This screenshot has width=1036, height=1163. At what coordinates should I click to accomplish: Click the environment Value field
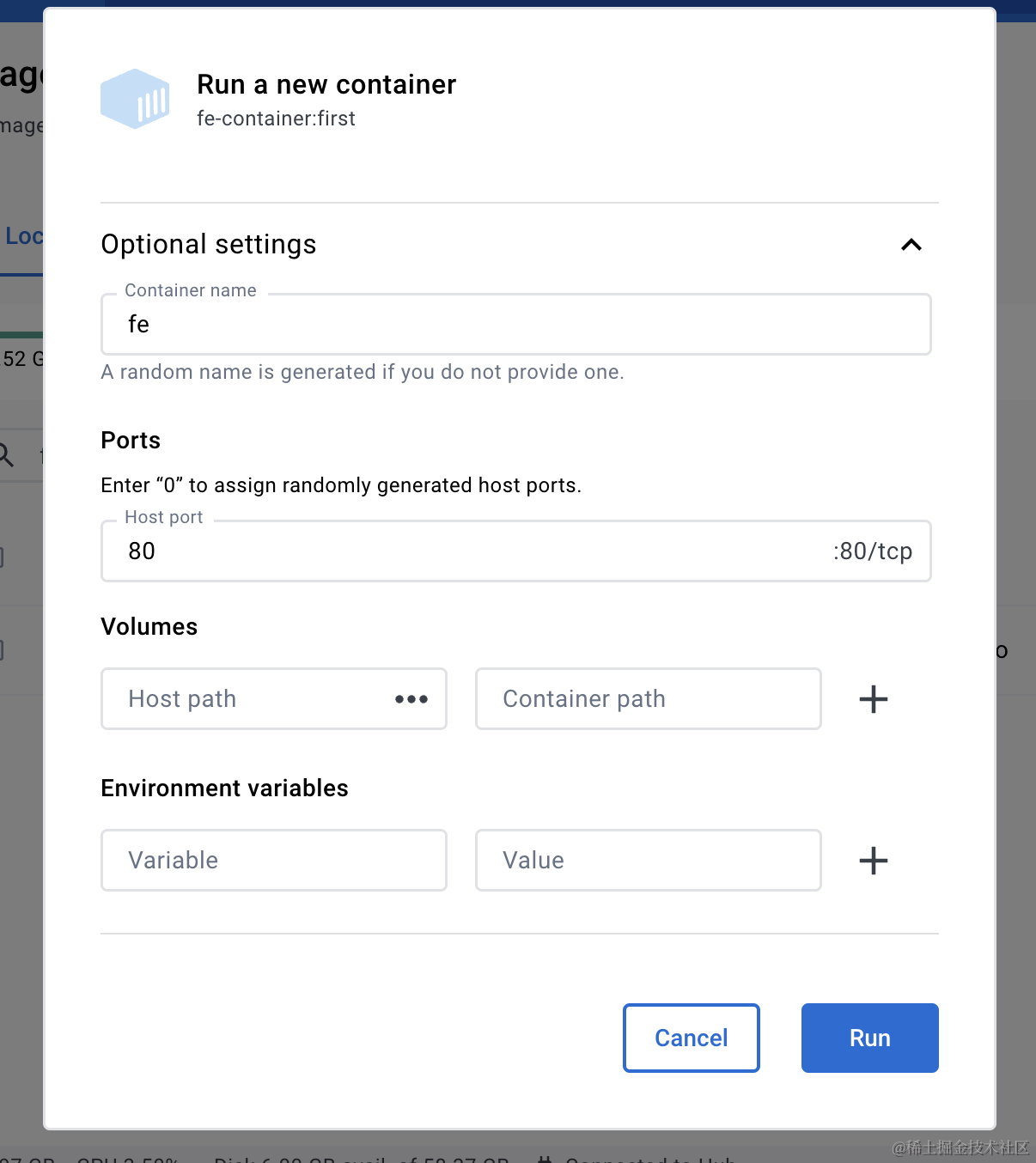648,861
